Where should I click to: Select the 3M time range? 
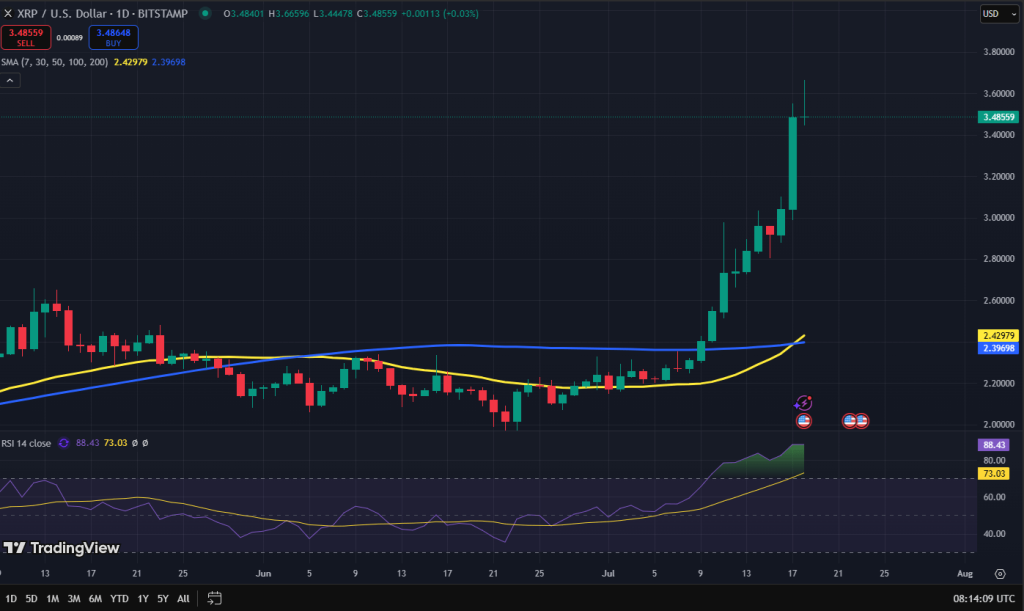[74, 599]
